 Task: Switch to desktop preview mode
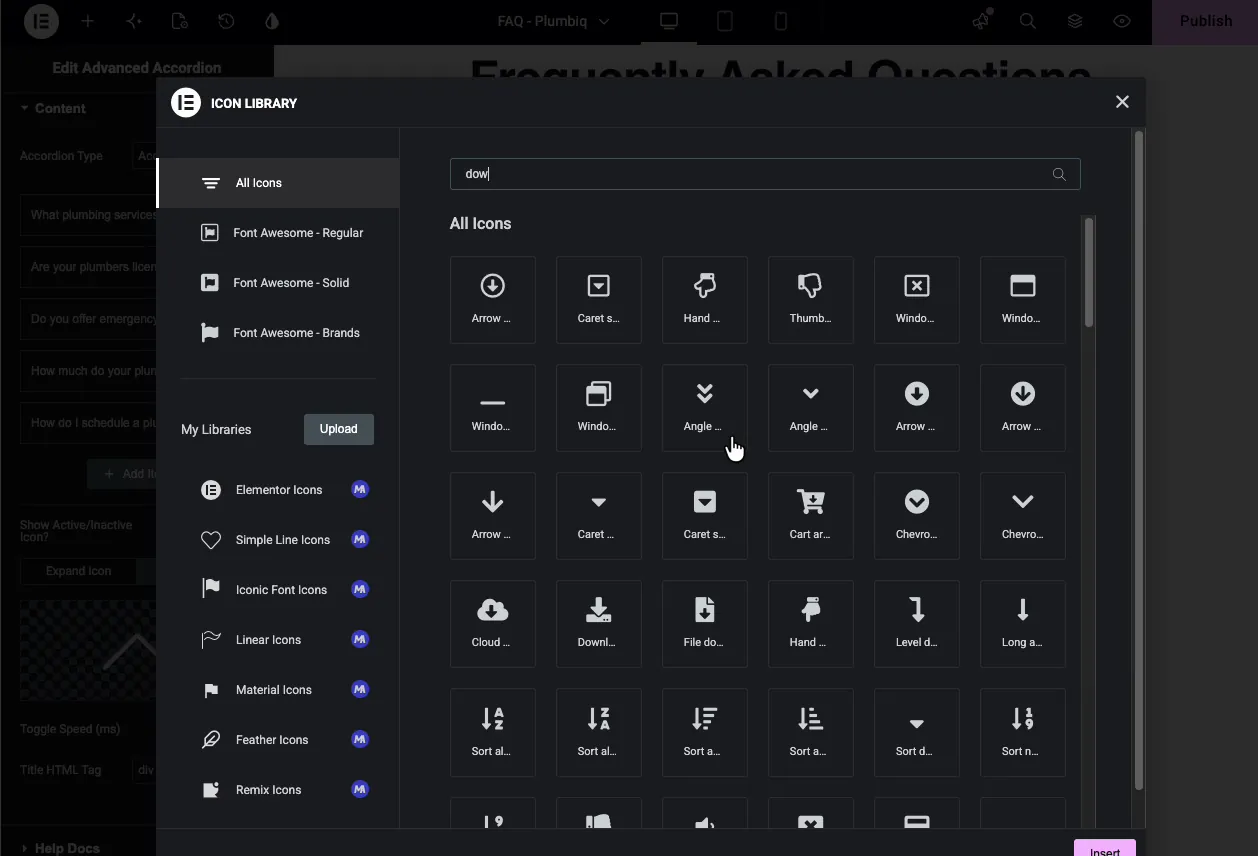point(669,21)
